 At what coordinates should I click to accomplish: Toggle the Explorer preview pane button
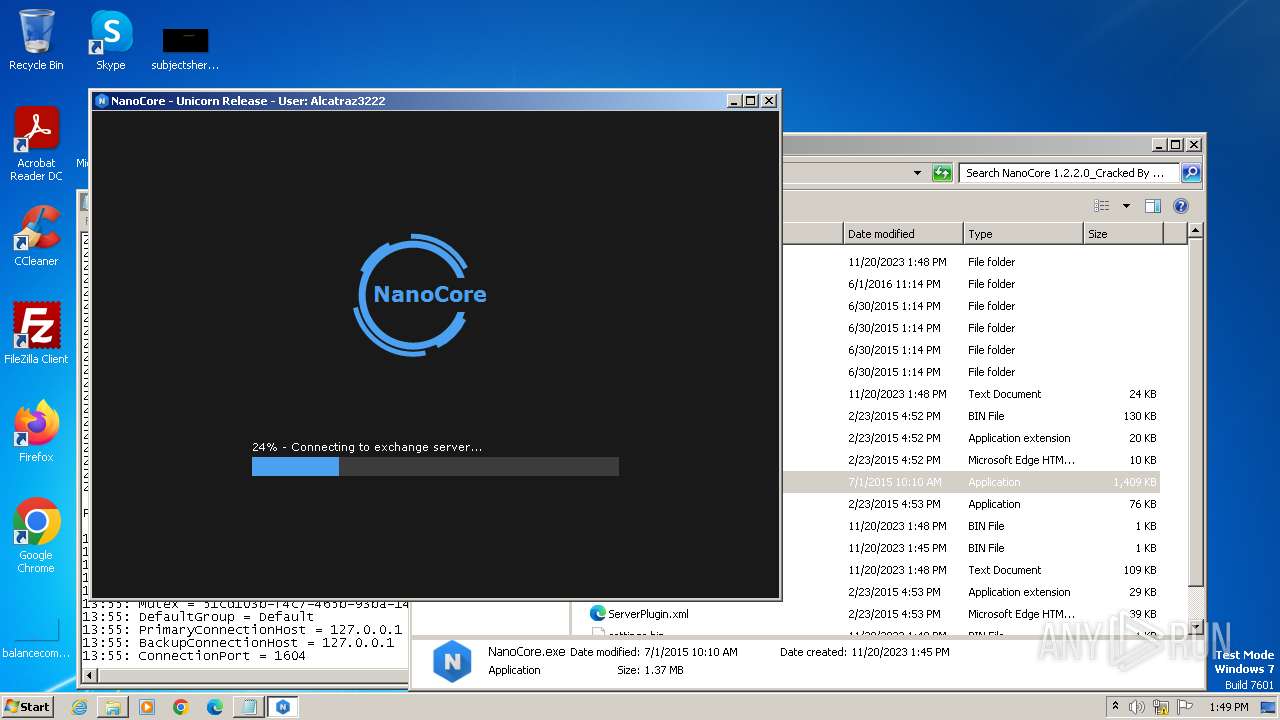coord(1153,206)
